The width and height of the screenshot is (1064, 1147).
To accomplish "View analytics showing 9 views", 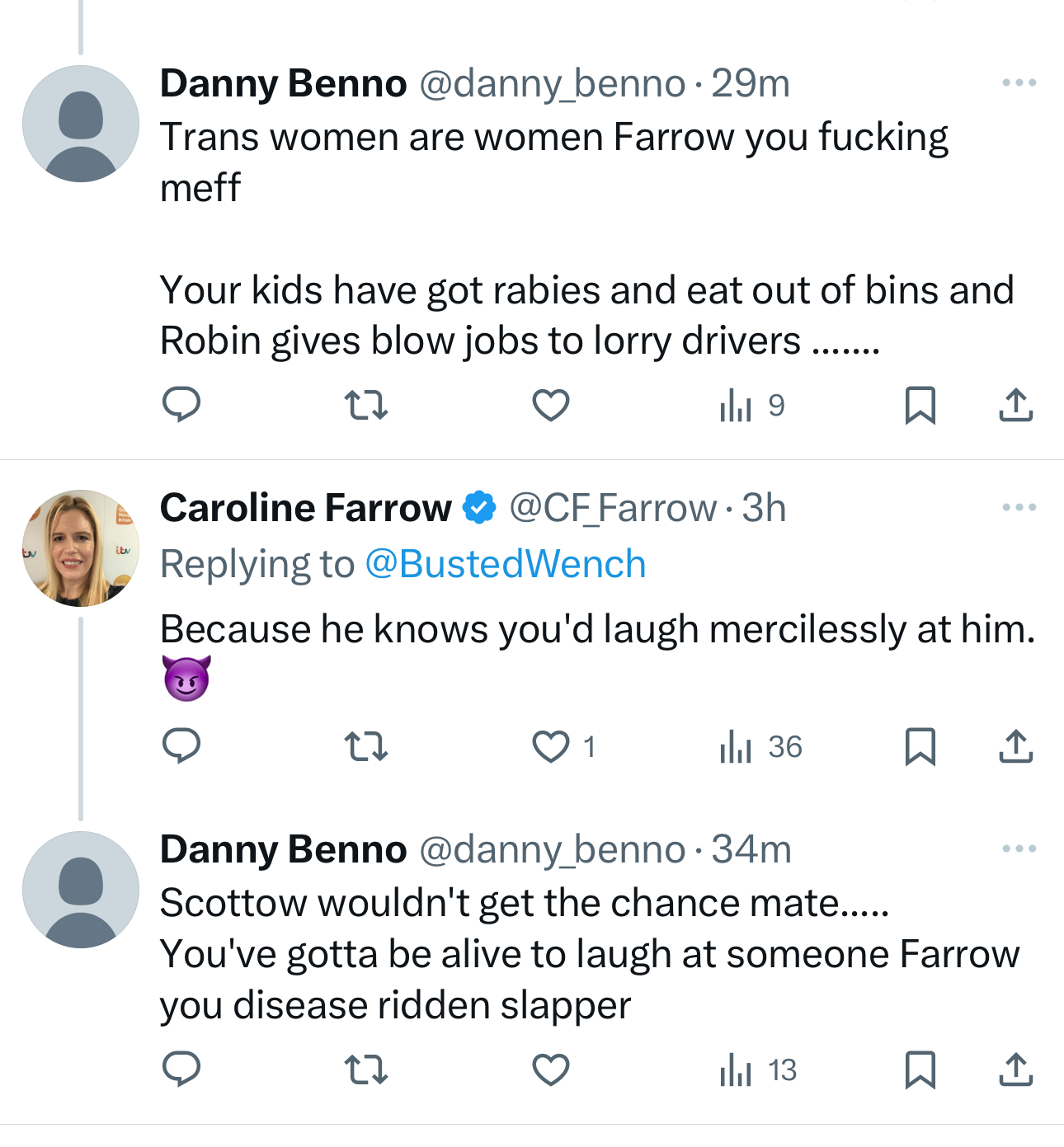I will click(752, 405).
